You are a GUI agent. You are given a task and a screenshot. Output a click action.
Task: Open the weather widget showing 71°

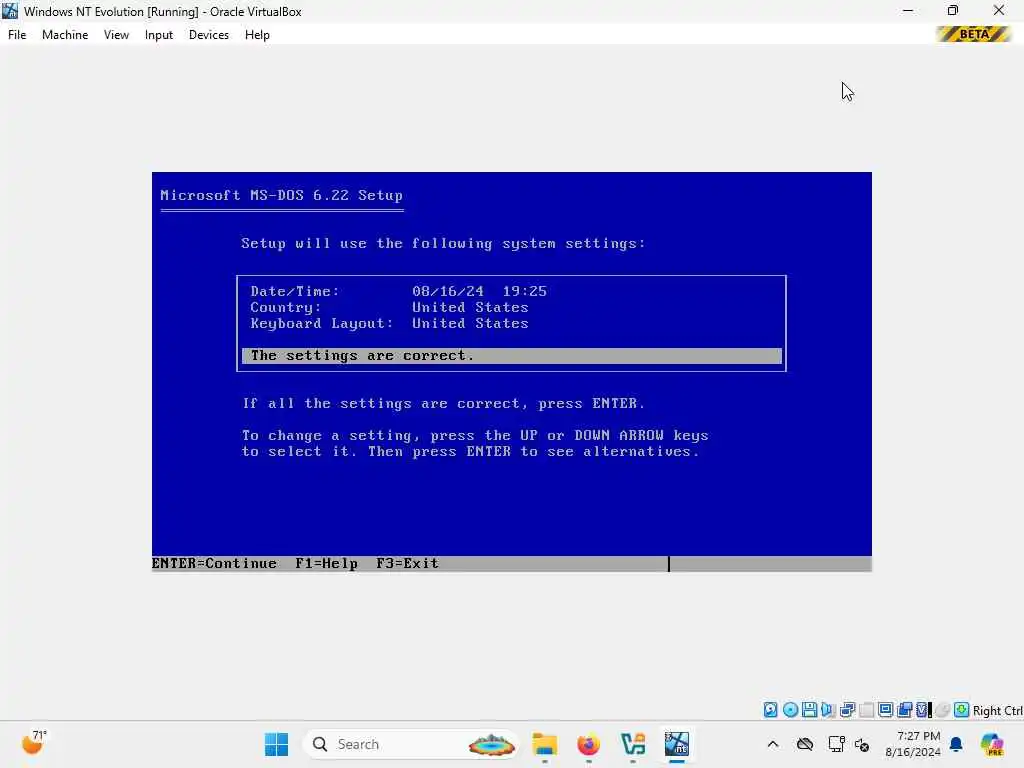(34, 743)
